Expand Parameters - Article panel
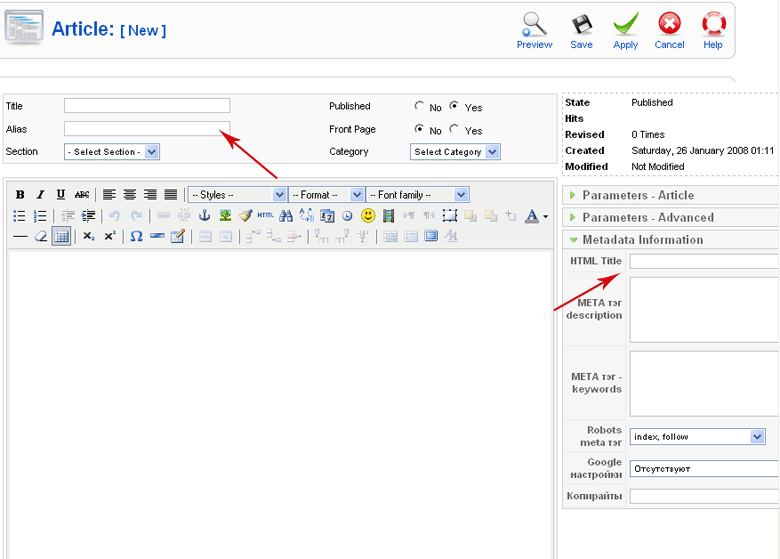This screenshot has height=559, width=780. tap(671, 195)
